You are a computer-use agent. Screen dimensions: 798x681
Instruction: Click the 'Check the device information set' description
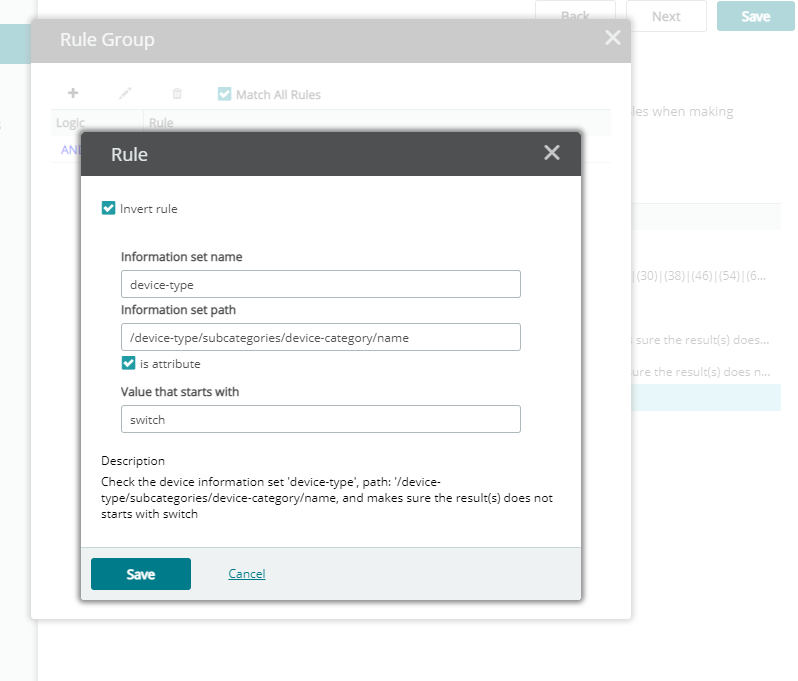(327, 498)
